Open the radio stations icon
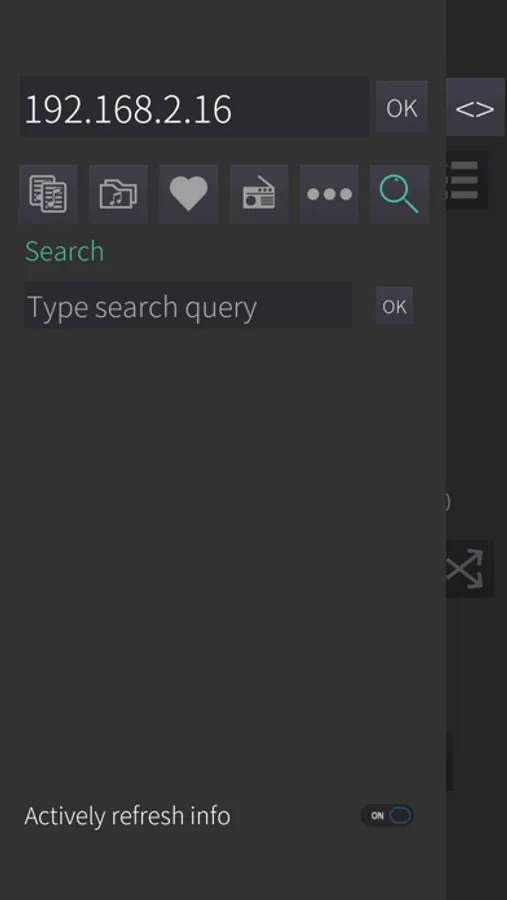Image resolution: width=507 pixels, height=900 pixels. (x=259, y=194)
